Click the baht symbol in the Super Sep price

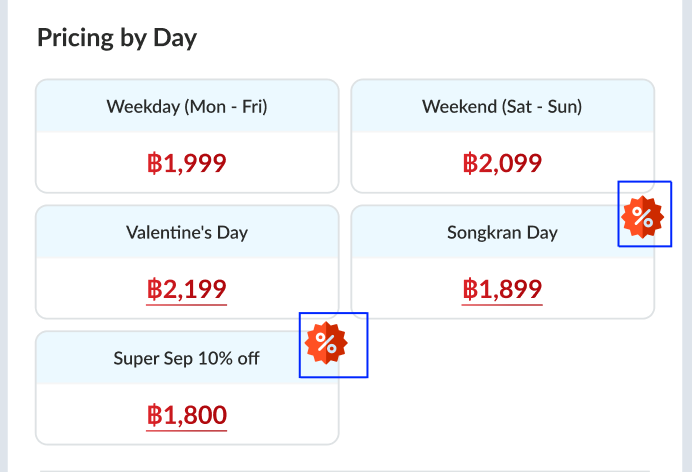tap(155, 415)
